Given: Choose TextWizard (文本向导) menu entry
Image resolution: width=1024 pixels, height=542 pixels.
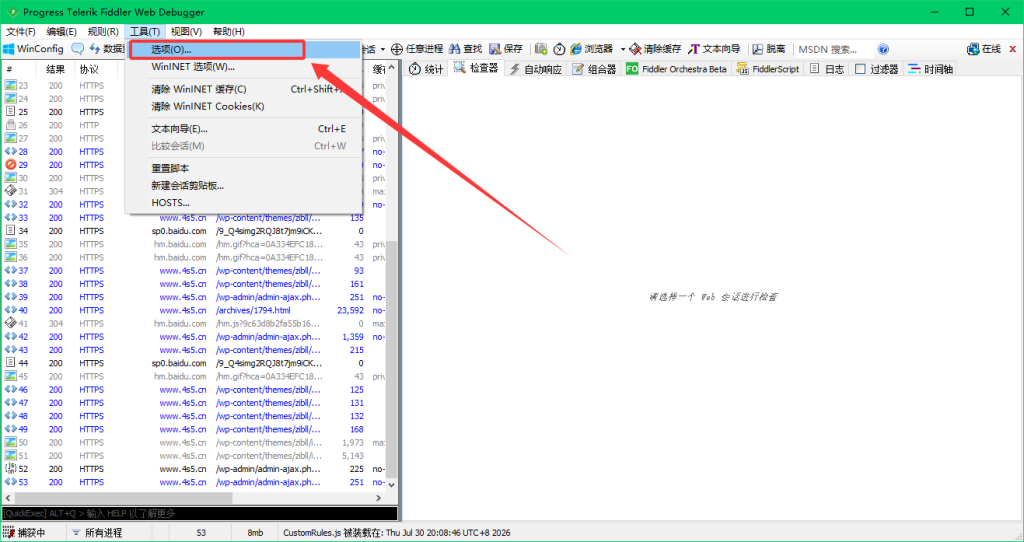Looking at the screenshot, I should (x=243, y=129).
